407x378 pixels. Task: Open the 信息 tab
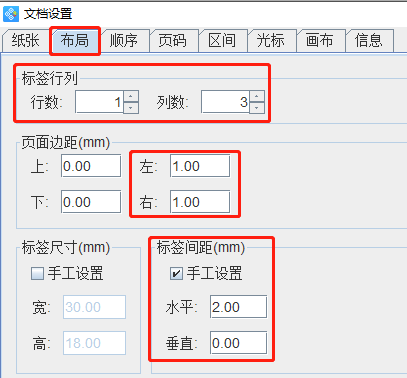click(369, 41)
